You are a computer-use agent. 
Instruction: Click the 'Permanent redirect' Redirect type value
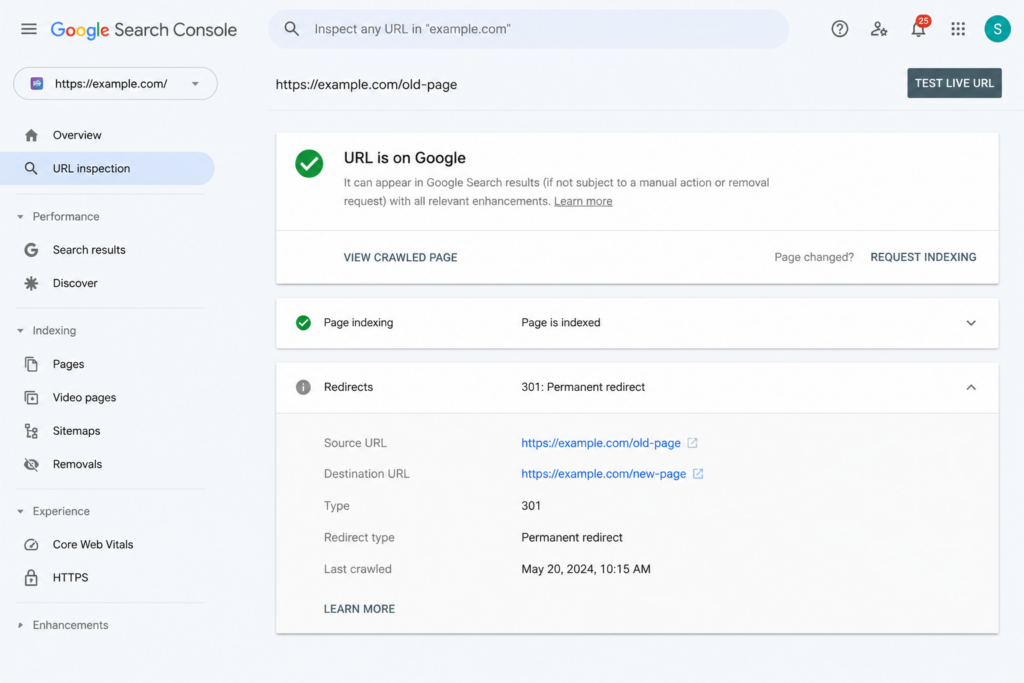572,537
